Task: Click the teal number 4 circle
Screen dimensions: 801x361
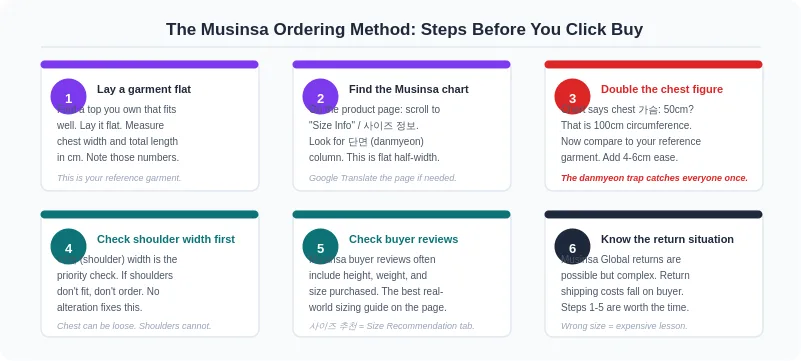Action: 68,247
